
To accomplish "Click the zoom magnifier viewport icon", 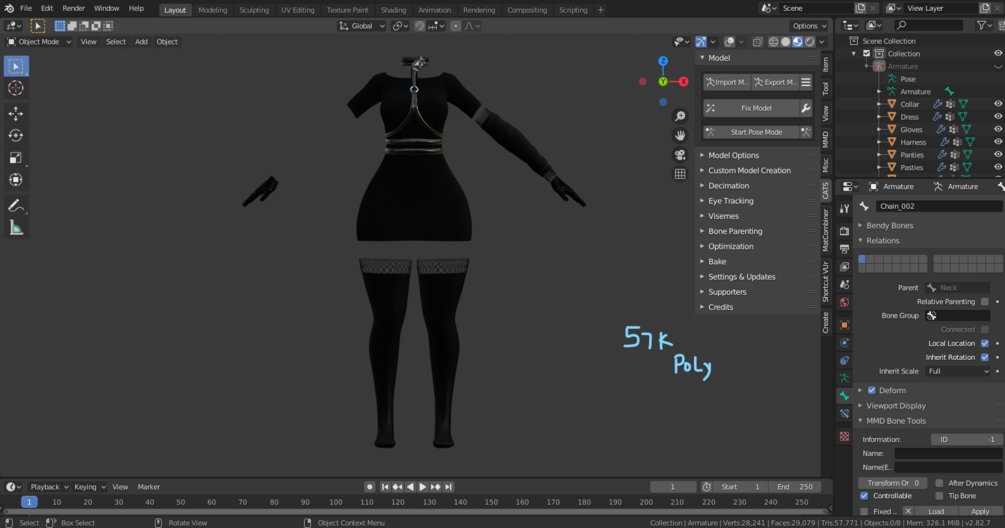I will pyautogui.click(x=680, y=116).
